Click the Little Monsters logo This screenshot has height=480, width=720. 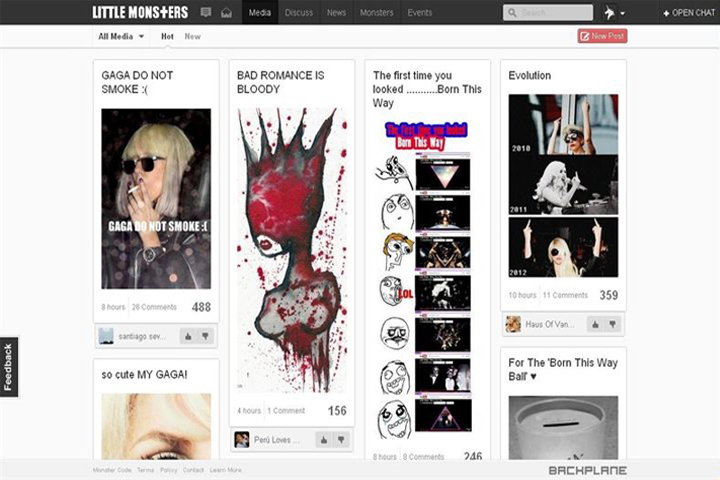pyautogui.click(x=139, y=12)
